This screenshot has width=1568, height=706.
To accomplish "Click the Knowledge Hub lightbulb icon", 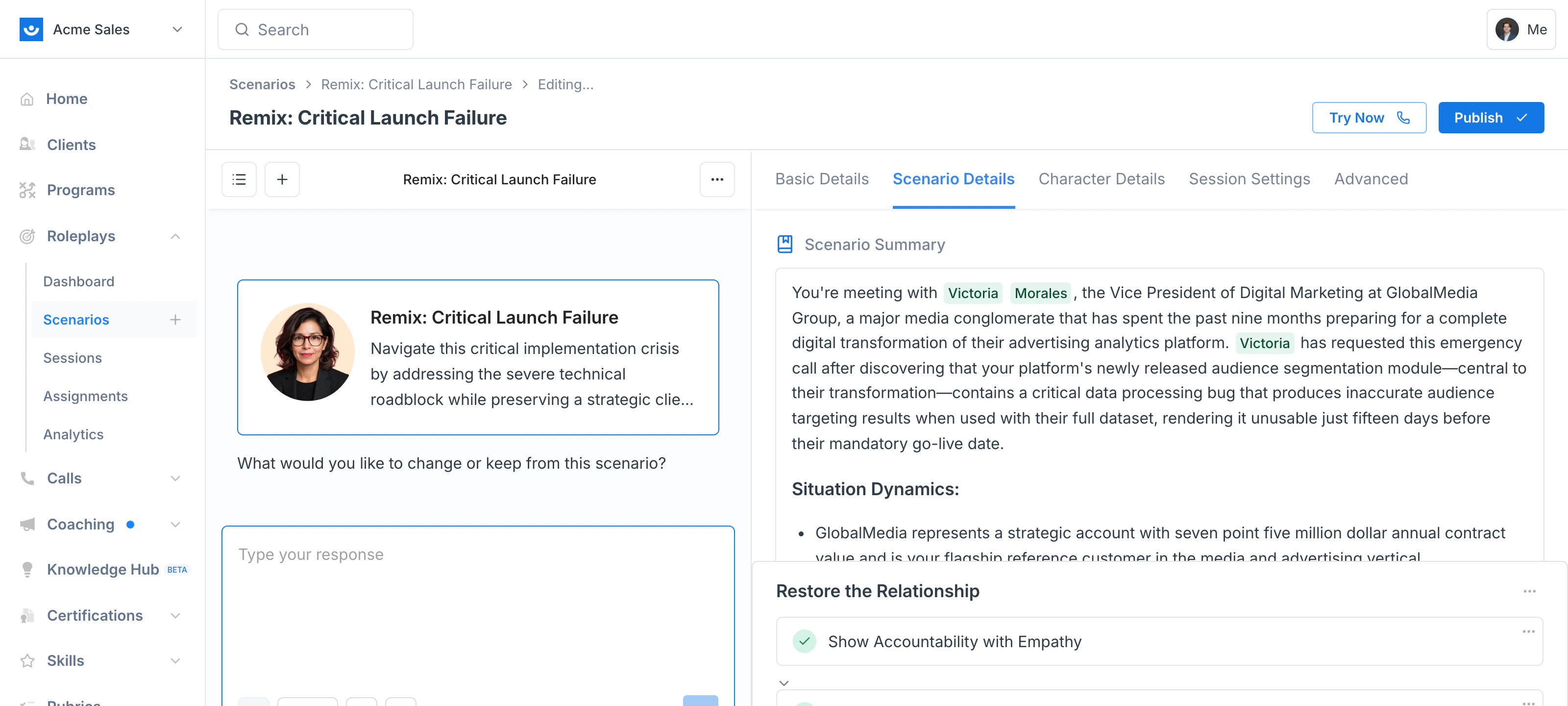I will point(27,570).
